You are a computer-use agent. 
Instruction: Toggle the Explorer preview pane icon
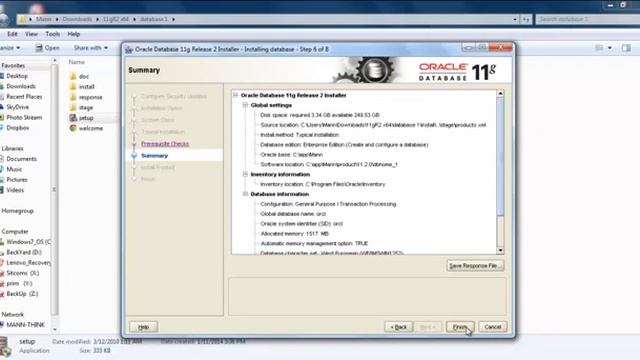point(627,48)
